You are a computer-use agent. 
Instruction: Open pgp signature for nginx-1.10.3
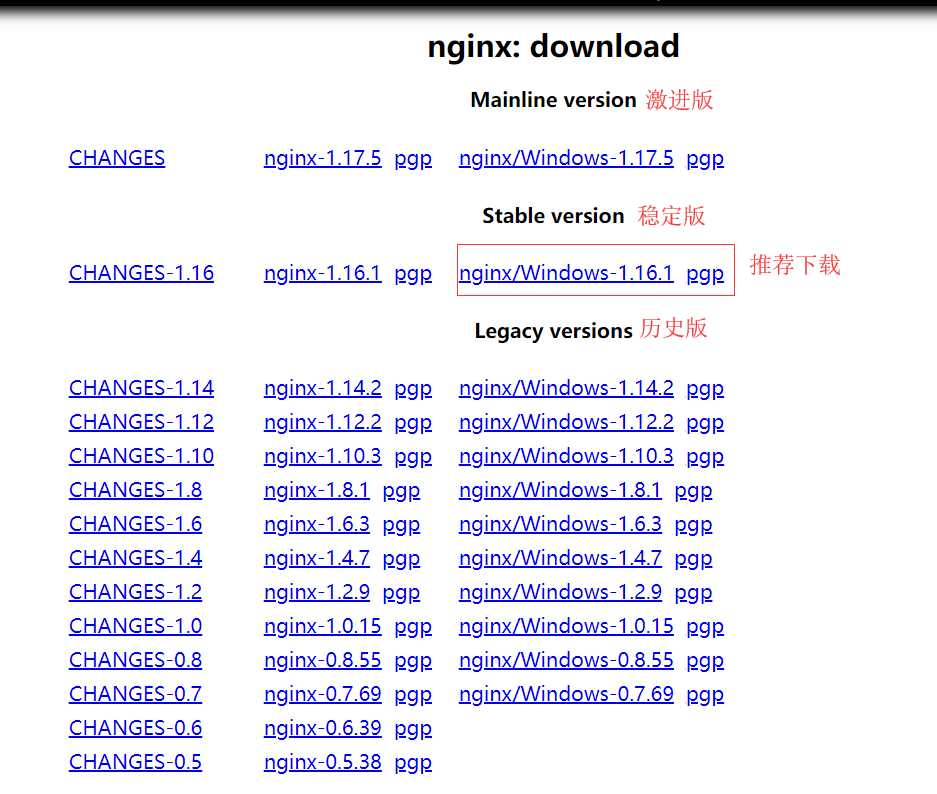coord(413,458)
